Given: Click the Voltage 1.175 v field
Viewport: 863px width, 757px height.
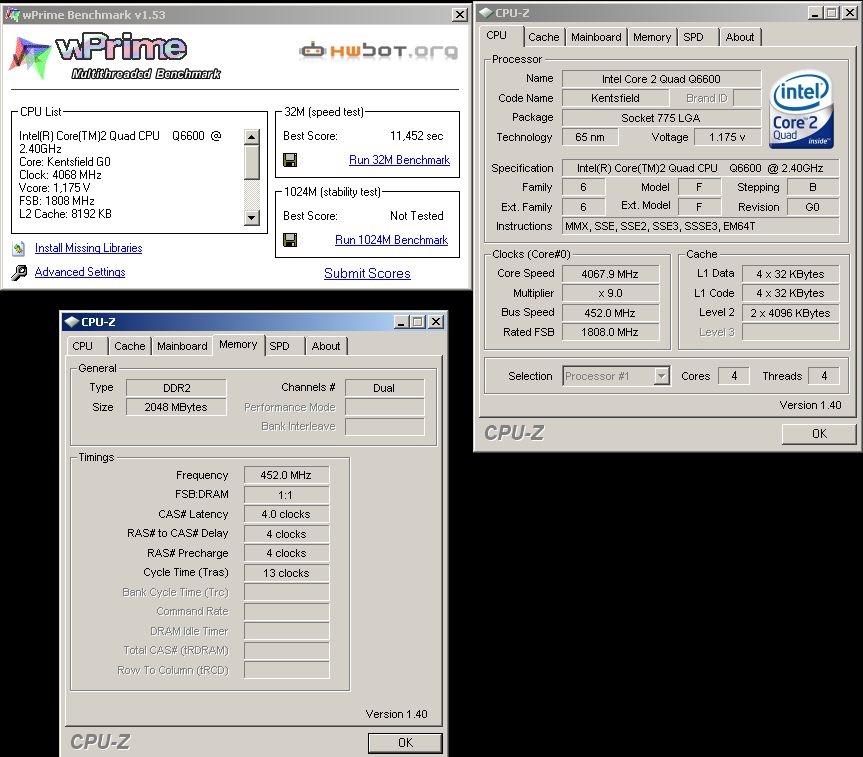Looking at the screenshot, I should click(727, 137).
